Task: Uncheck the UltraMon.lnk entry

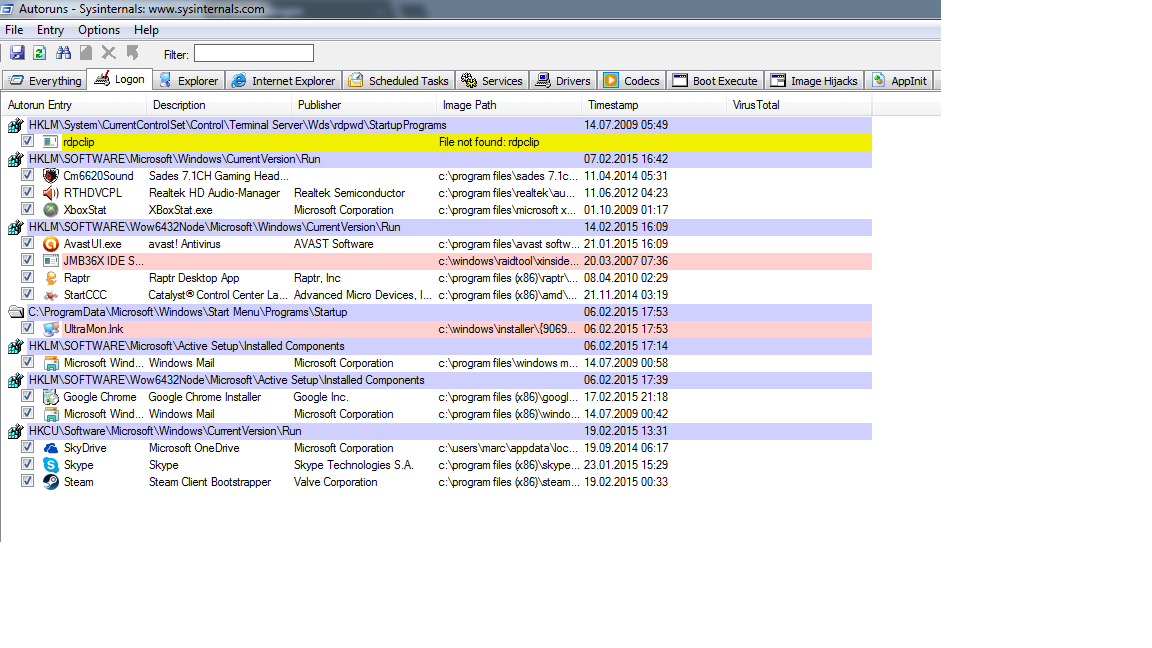Action: pos(27,328)
